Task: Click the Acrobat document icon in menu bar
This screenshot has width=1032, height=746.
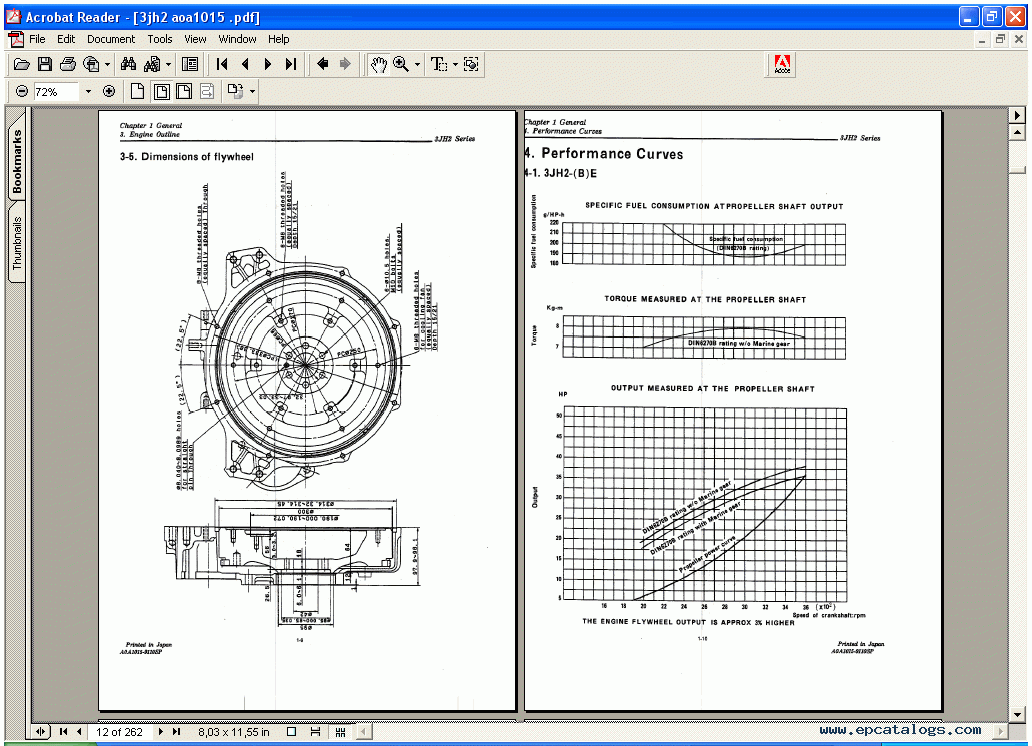Action: click(15, 40)
